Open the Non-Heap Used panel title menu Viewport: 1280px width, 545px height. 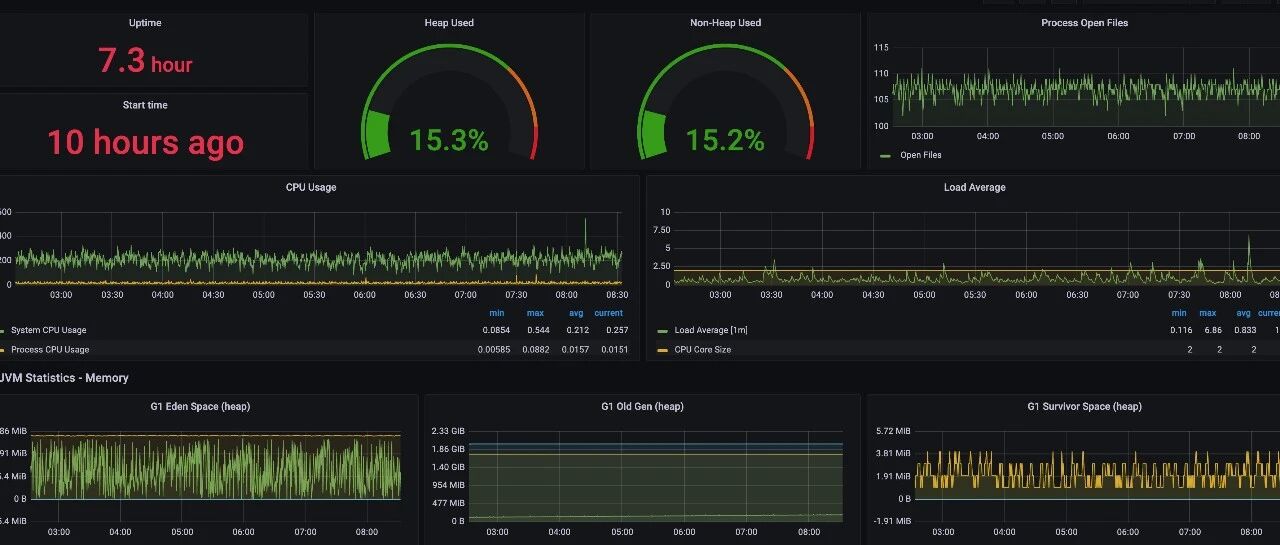[x=725, y=23]
